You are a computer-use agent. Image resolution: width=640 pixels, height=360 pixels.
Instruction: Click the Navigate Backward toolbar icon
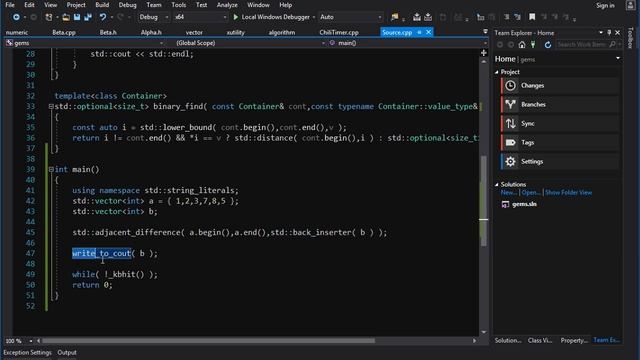click(16, 17)
